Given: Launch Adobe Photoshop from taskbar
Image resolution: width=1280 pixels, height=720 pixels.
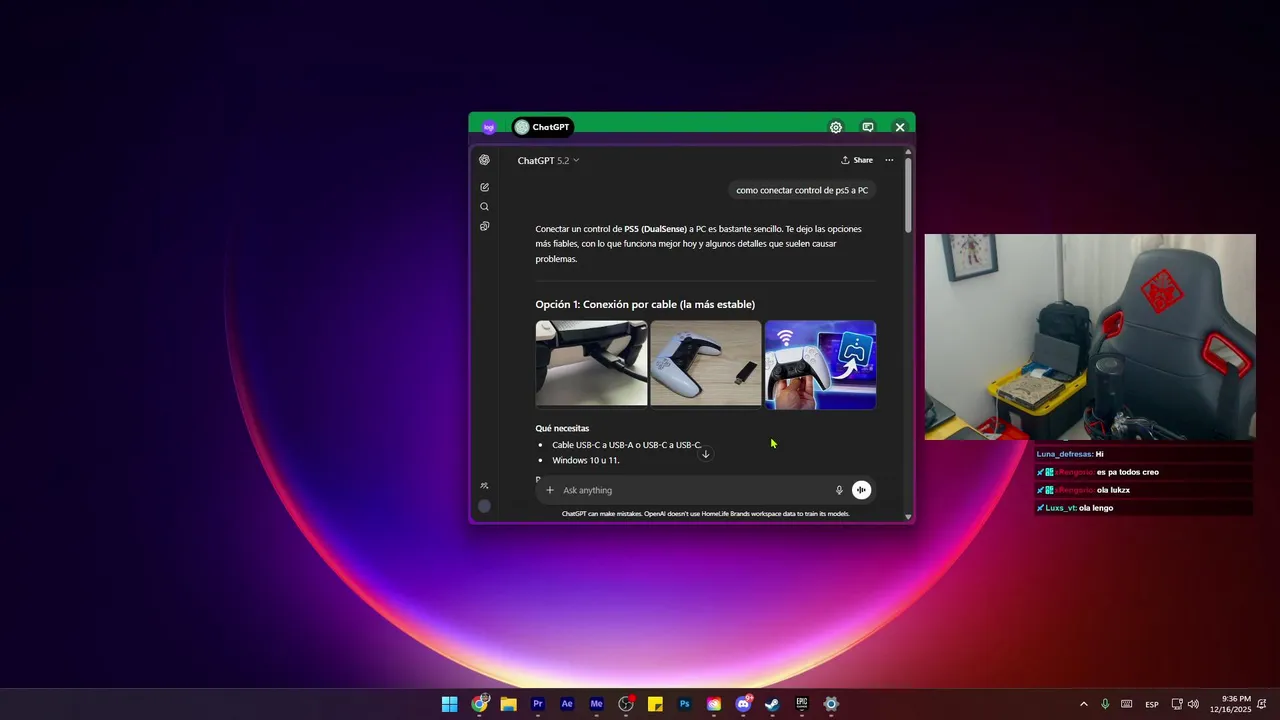Looking at the screenshot, I should pos(685,704).
